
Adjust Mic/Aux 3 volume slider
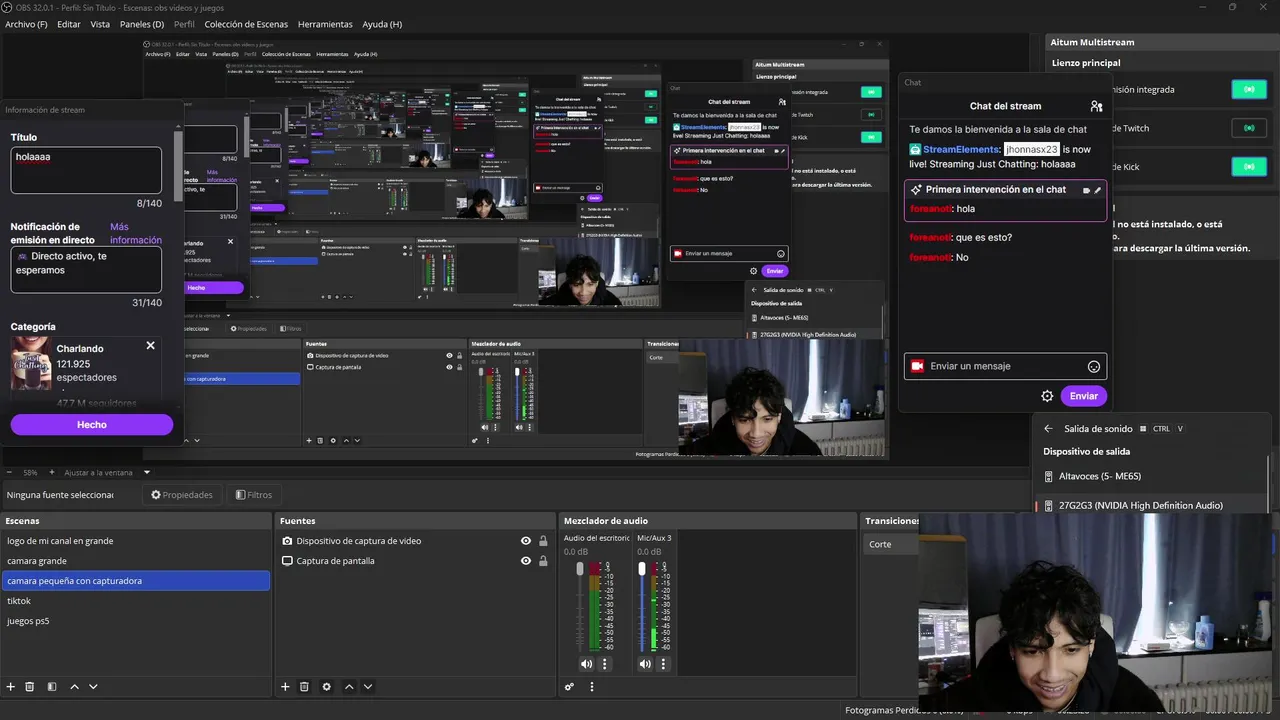pyautogui.click(x=642, y=569)
